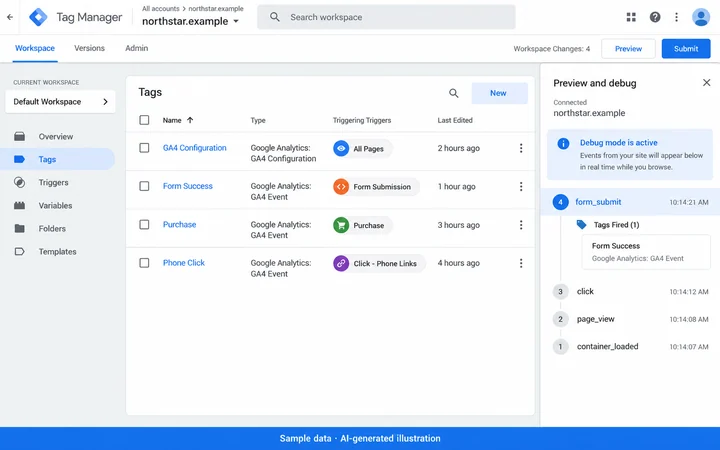This screenshot has height=450, width=720.
Task: Select Tags in the sidebar
Action: 57,159
